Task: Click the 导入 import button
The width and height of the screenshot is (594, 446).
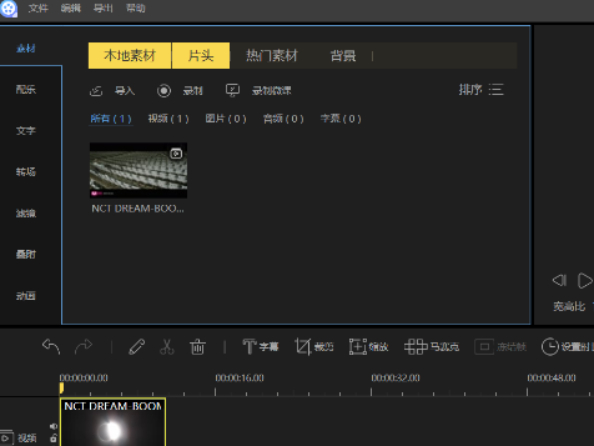Action: click(x=112, y=91)
